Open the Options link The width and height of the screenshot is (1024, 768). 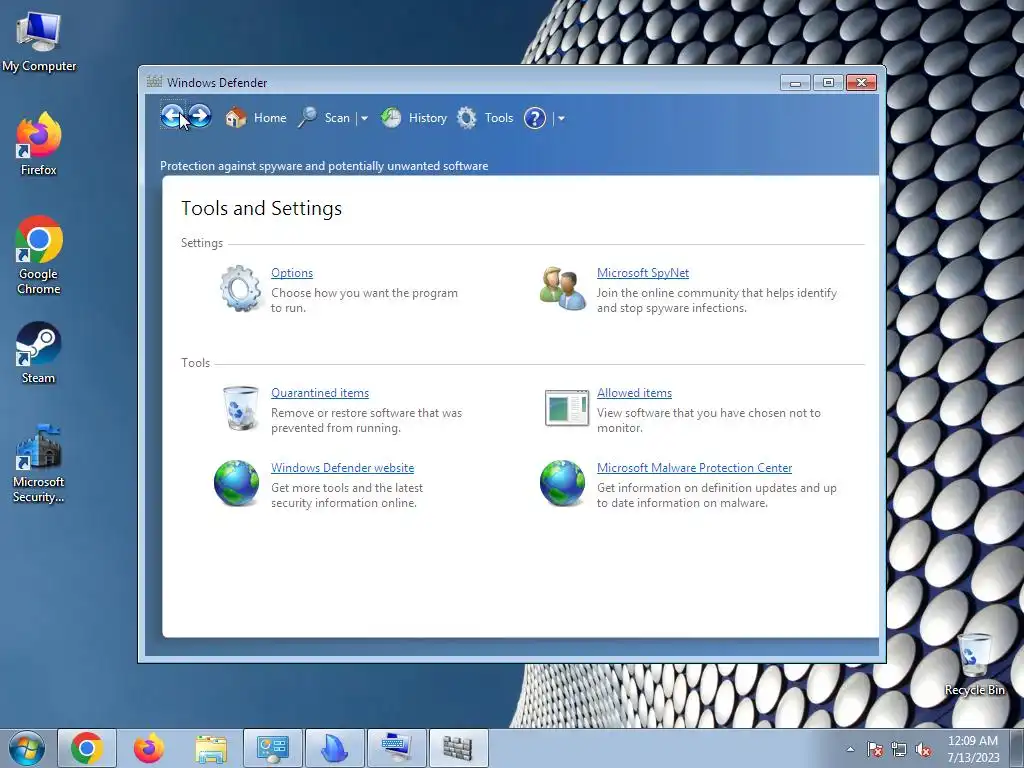pos(292,273)
